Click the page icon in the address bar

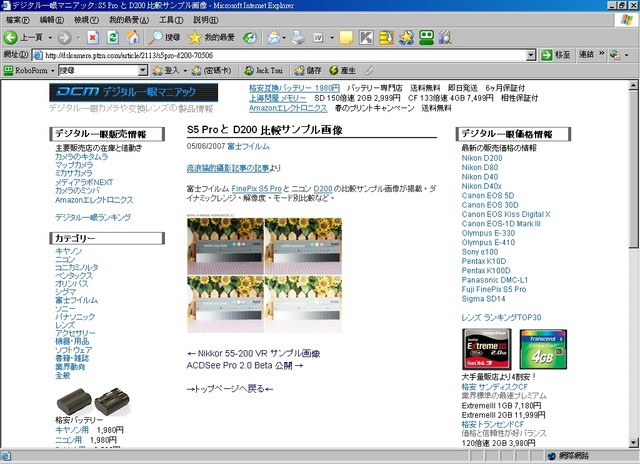[x=38, y=55]
